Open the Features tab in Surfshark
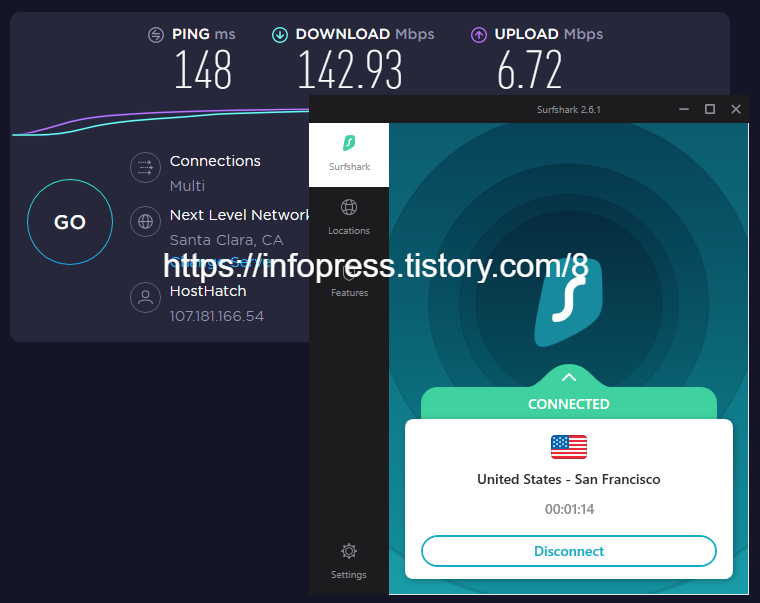 pyautogui.click(x=349, y=281)
